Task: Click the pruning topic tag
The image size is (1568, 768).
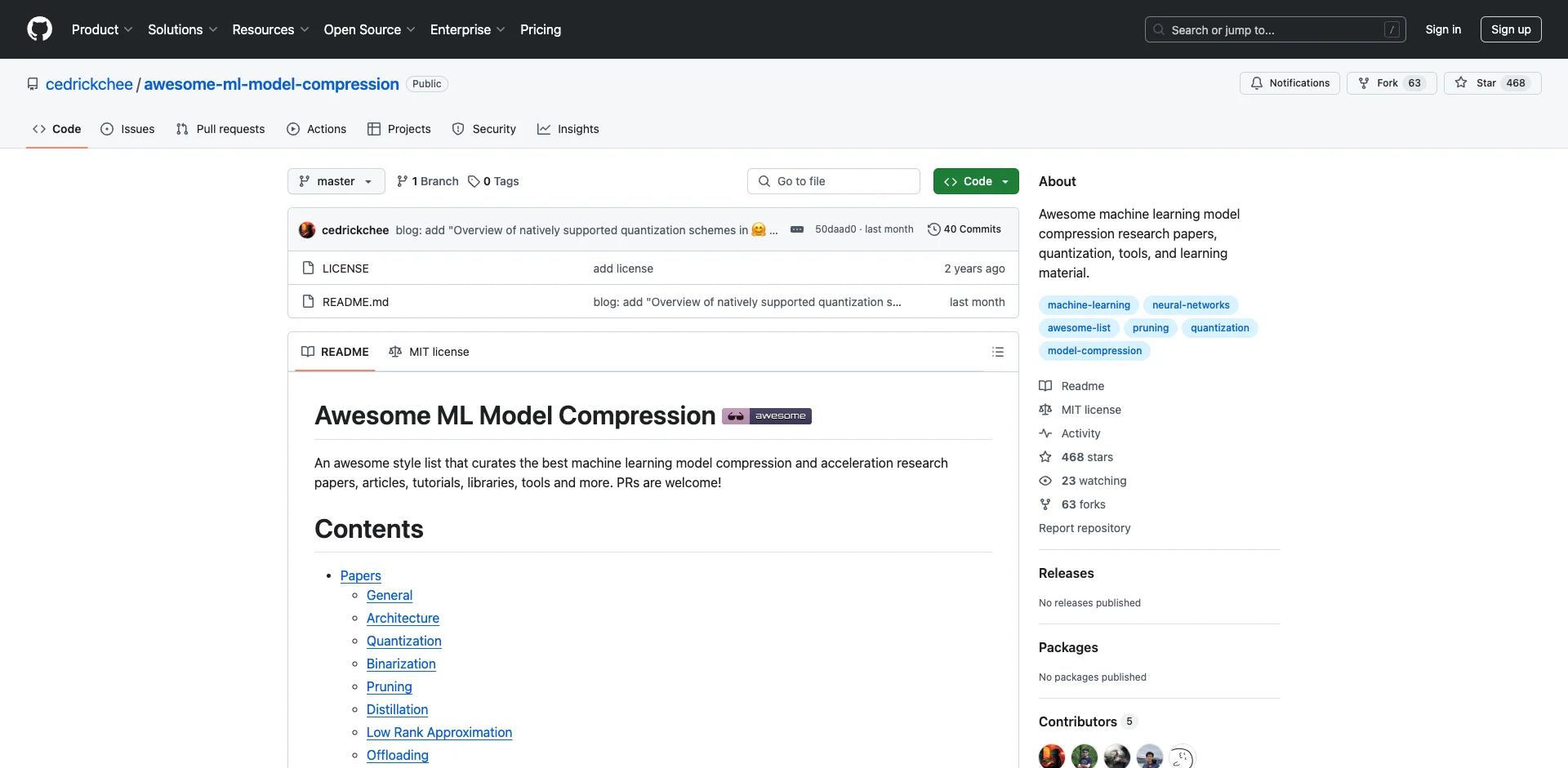Action: click(1151, 328)
